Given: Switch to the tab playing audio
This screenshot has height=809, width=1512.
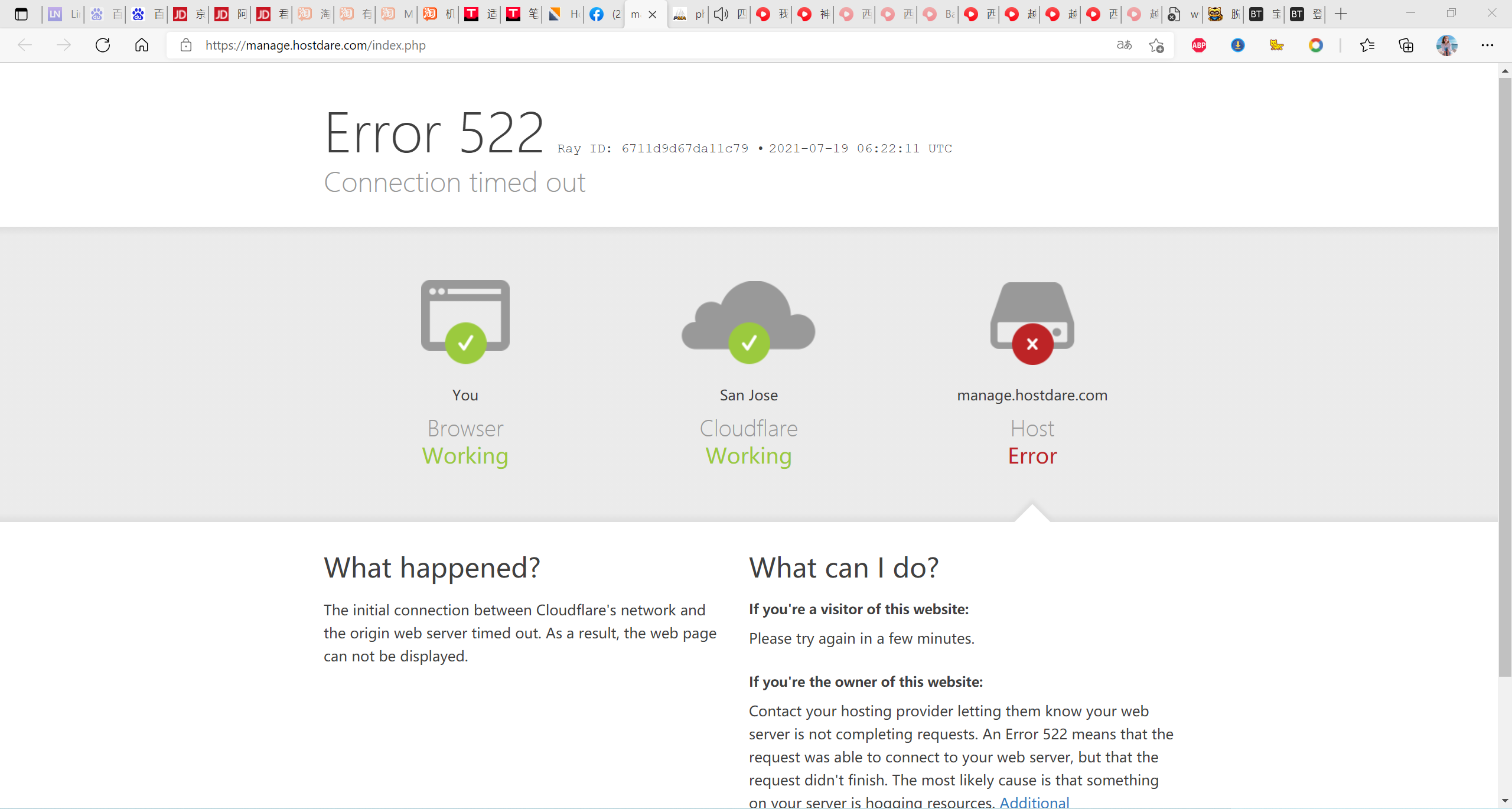Looking at the screenshot, I should [729, 14].
